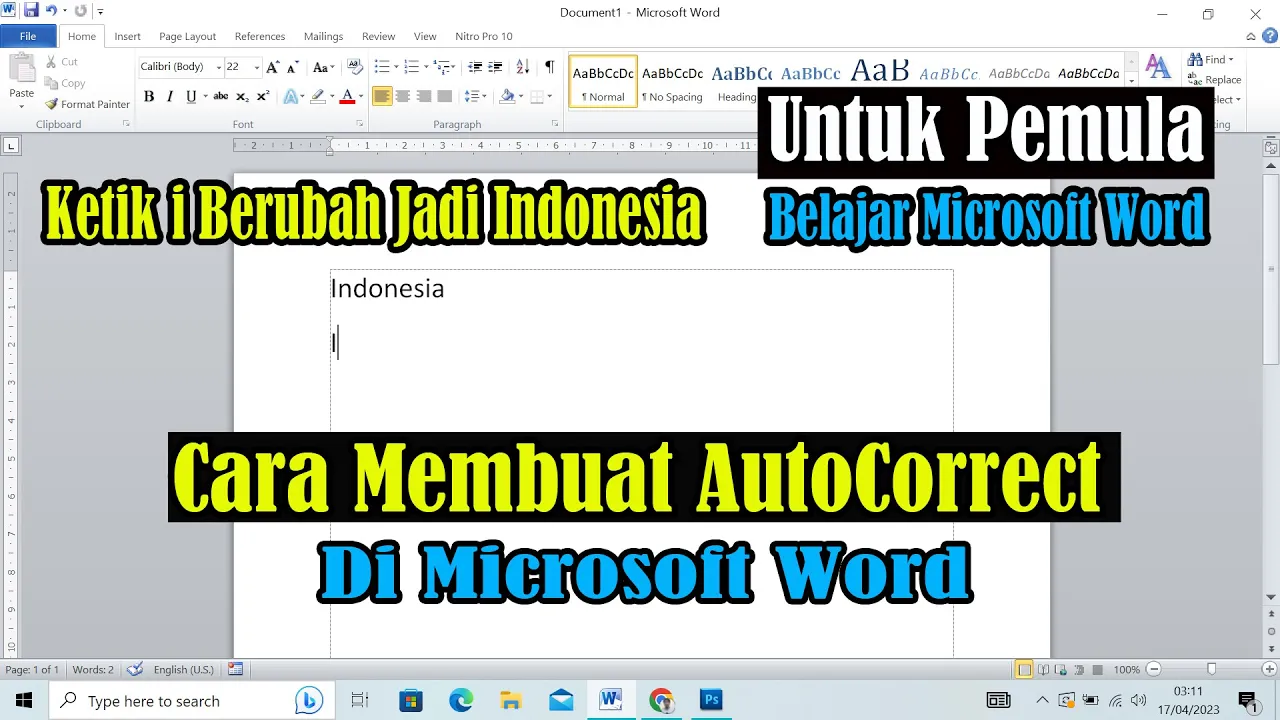Image resolution: width=1280 pixels, height=720 pixels.
Task: Set Align Text Right
Action: (424, 96)
